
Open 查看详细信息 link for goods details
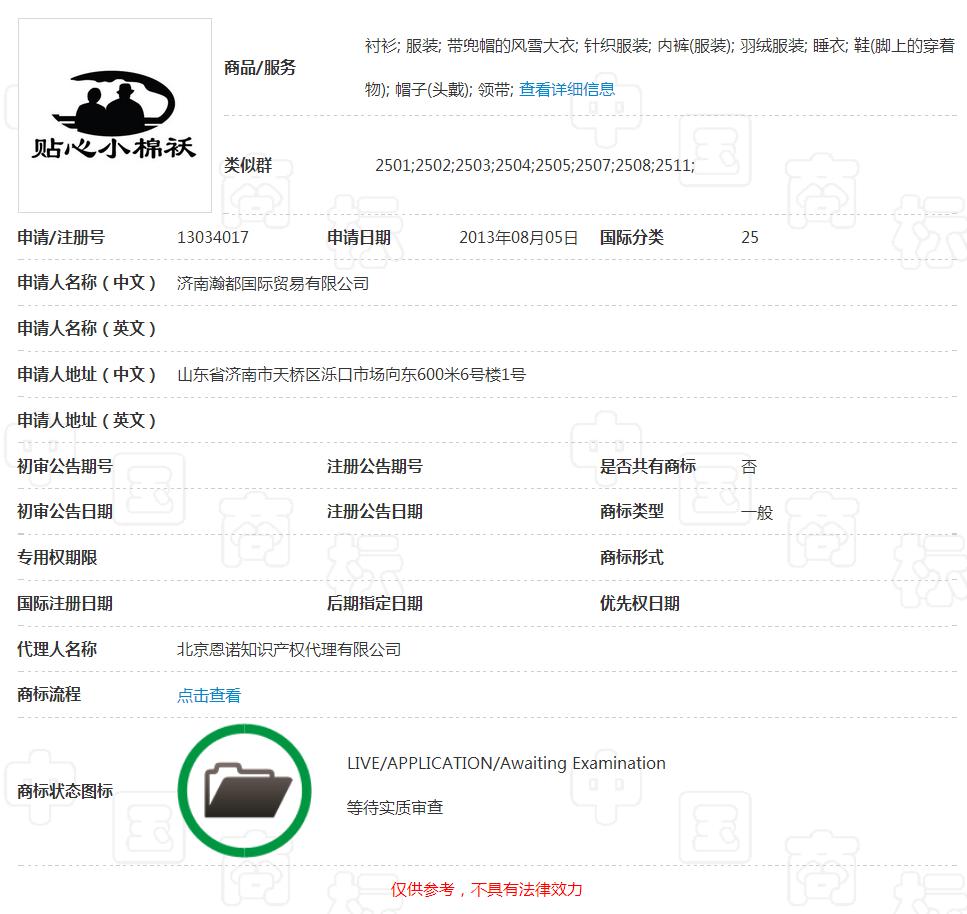click(x=566, y=89)
